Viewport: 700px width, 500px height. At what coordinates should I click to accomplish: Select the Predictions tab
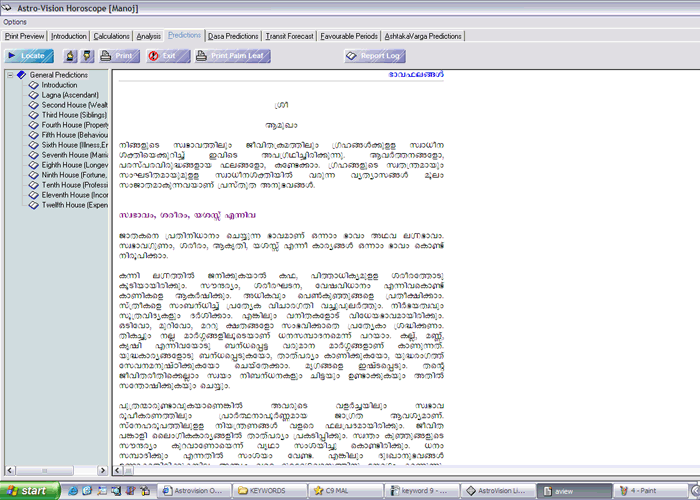tap(184, 35)
